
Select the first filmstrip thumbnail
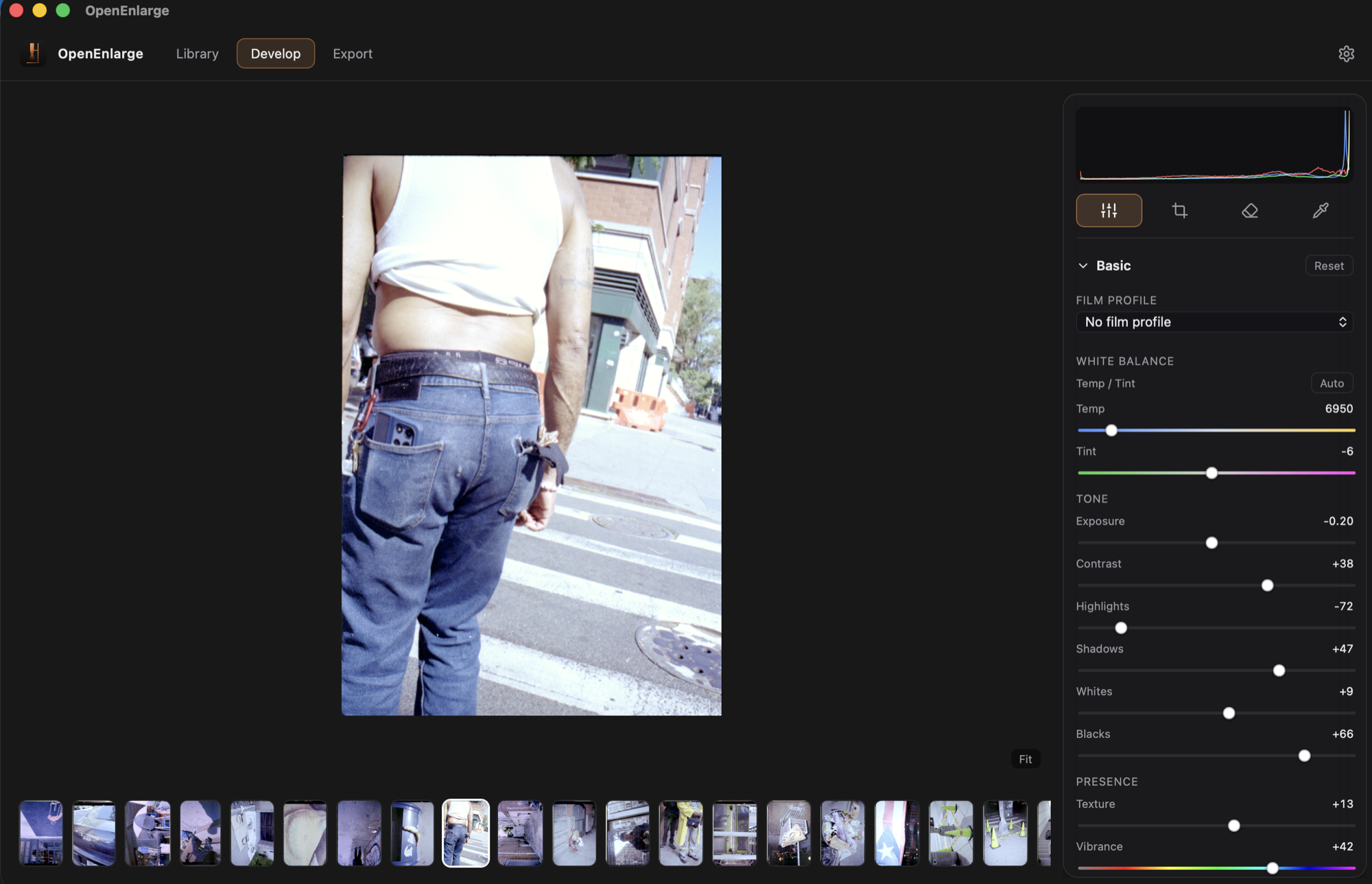point(41,833)
